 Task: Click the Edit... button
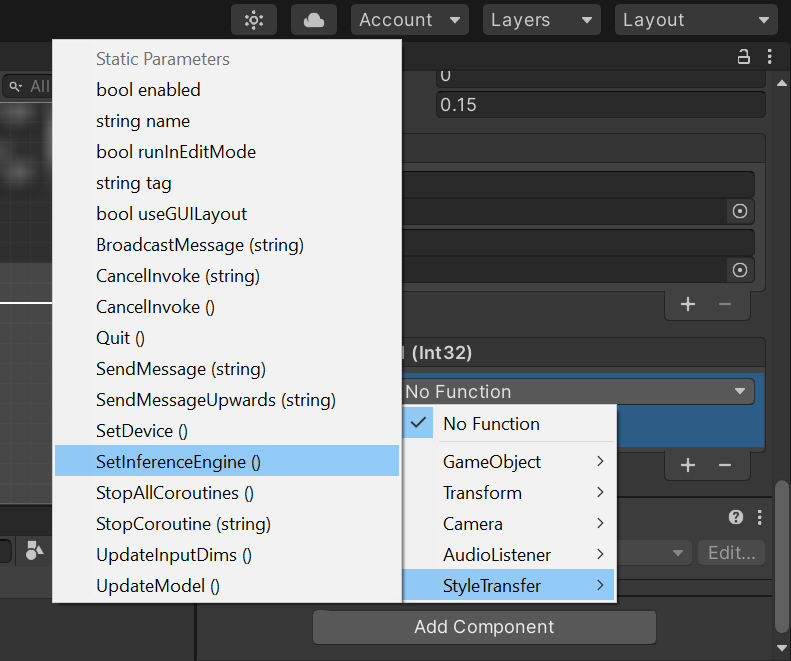click(733, 552)
